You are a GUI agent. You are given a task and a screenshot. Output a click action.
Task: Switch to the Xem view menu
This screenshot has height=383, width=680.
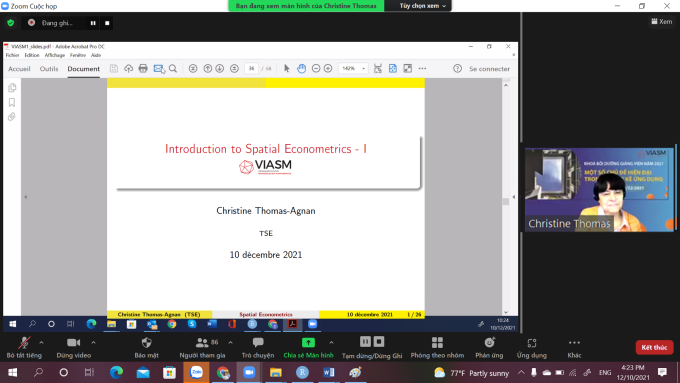[662, 21]
